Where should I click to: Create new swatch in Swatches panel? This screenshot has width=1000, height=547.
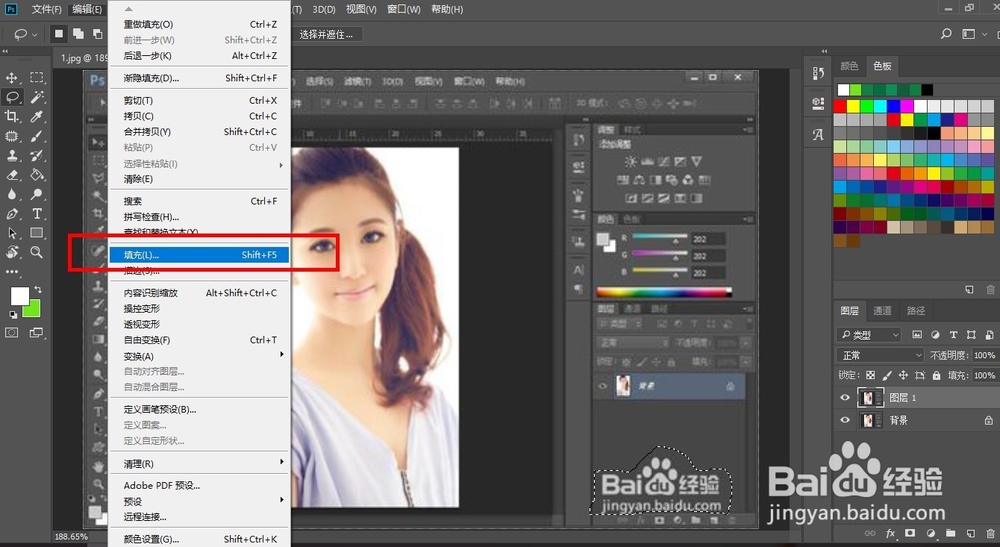click(x=969, y=289)
